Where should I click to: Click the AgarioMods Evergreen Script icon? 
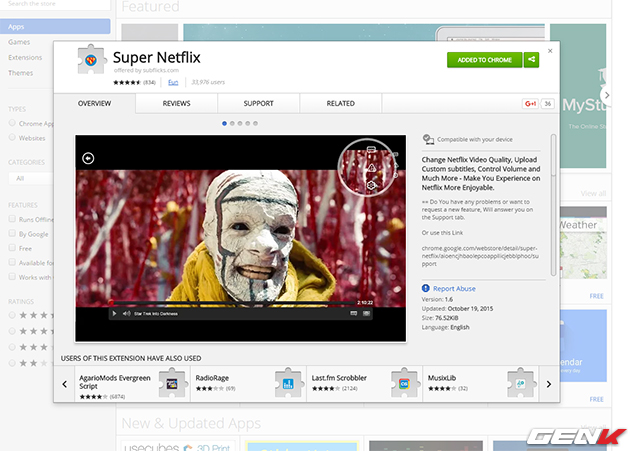pos(172,383)
